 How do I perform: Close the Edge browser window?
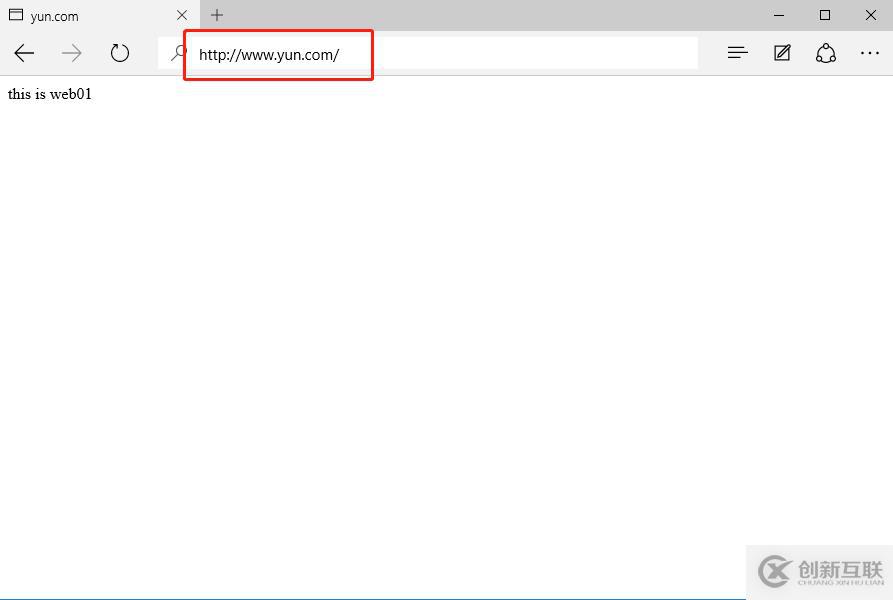point(871,15)
